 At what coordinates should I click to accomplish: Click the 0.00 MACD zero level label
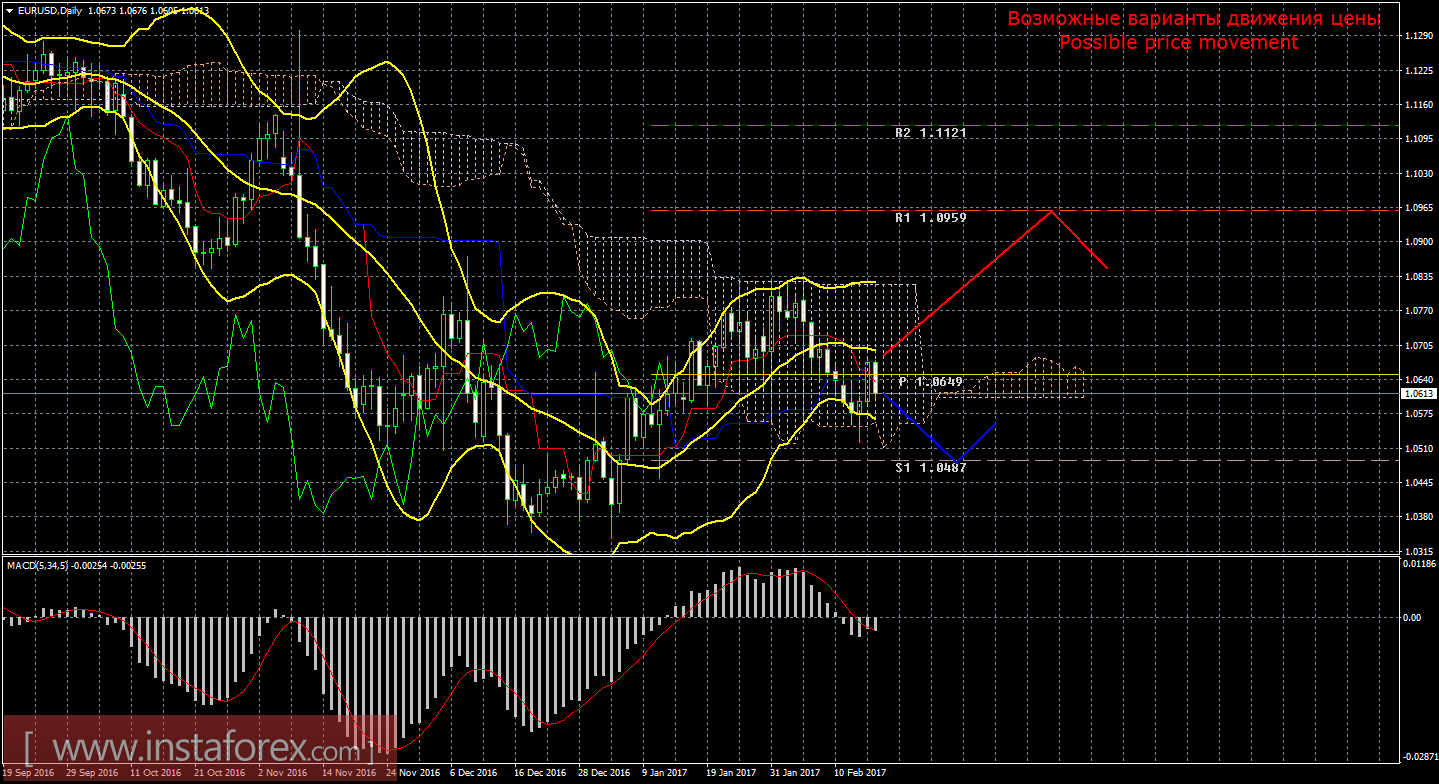point(1412,617)
